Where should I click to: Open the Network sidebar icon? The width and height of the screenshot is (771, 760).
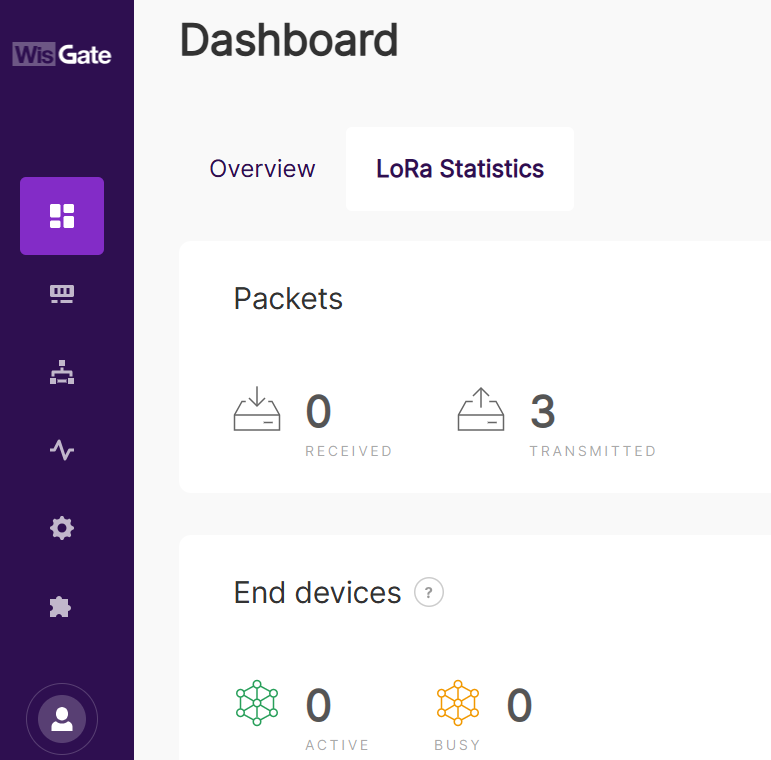[62, 373]
